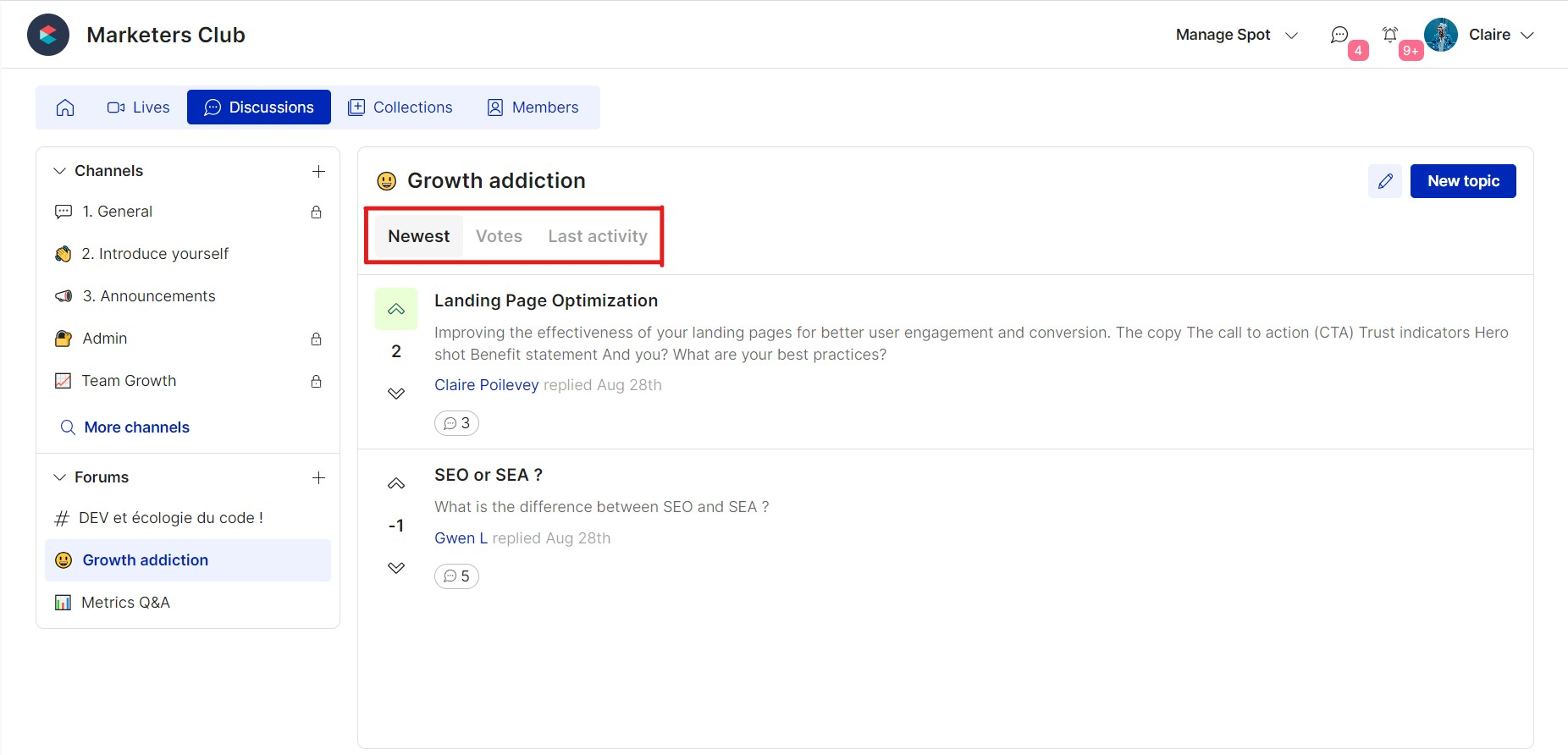Add a new forum with plus icon
The image size is (1568, 755).
click(318, 477)
